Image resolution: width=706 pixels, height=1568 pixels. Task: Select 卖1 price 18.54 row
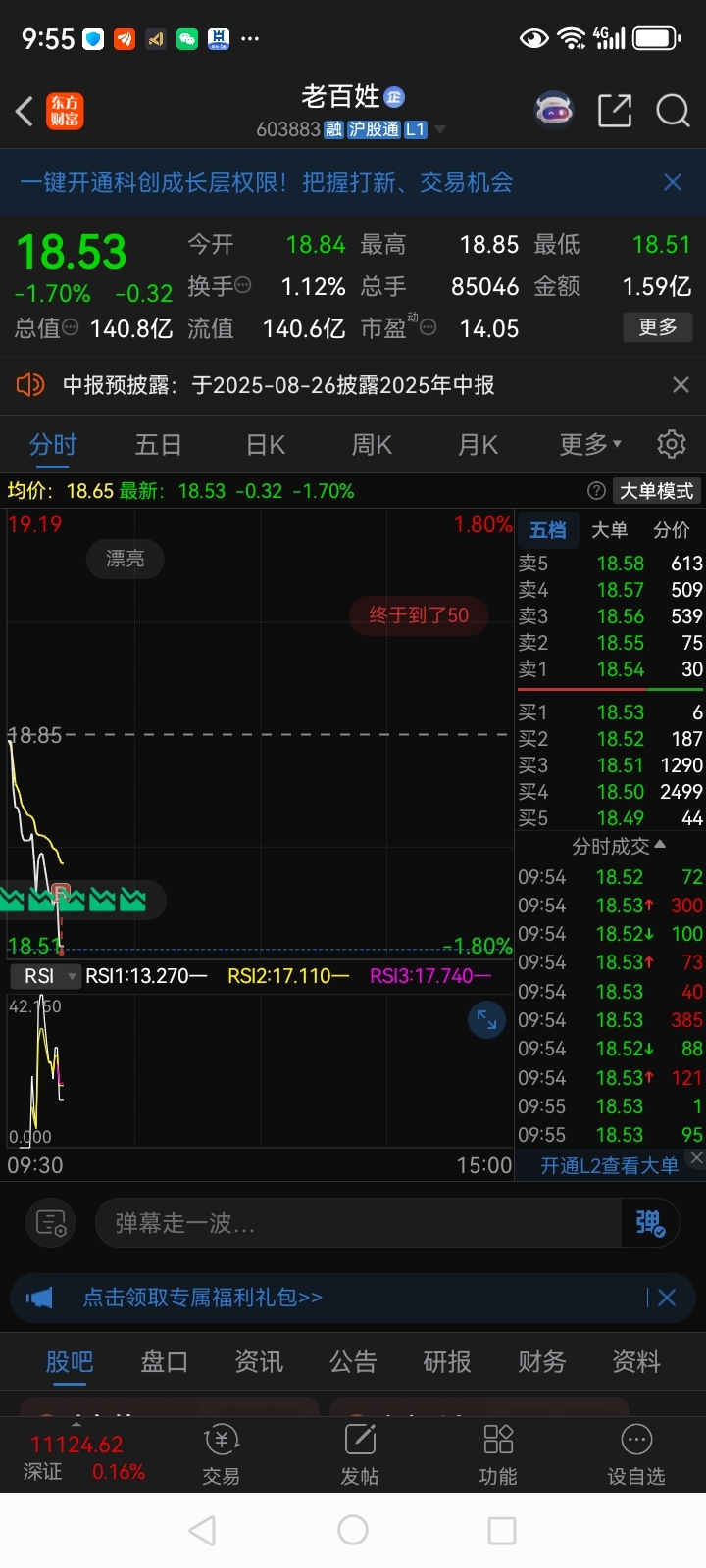610,669
